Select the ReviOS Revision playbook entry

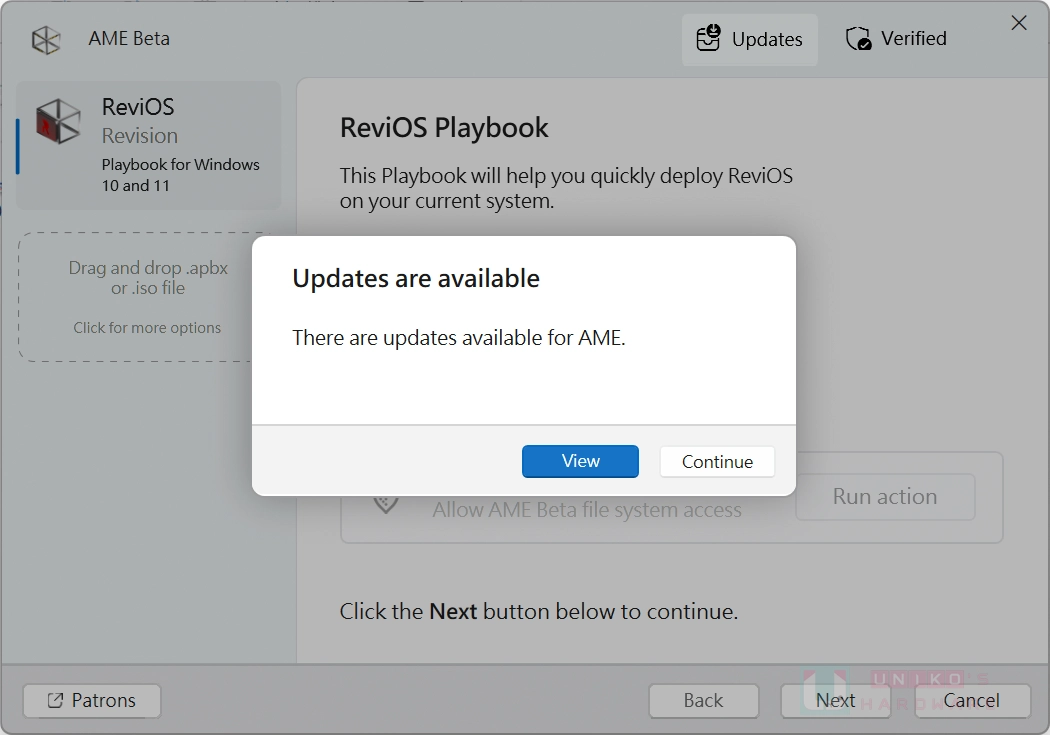(x=148, y=145)
